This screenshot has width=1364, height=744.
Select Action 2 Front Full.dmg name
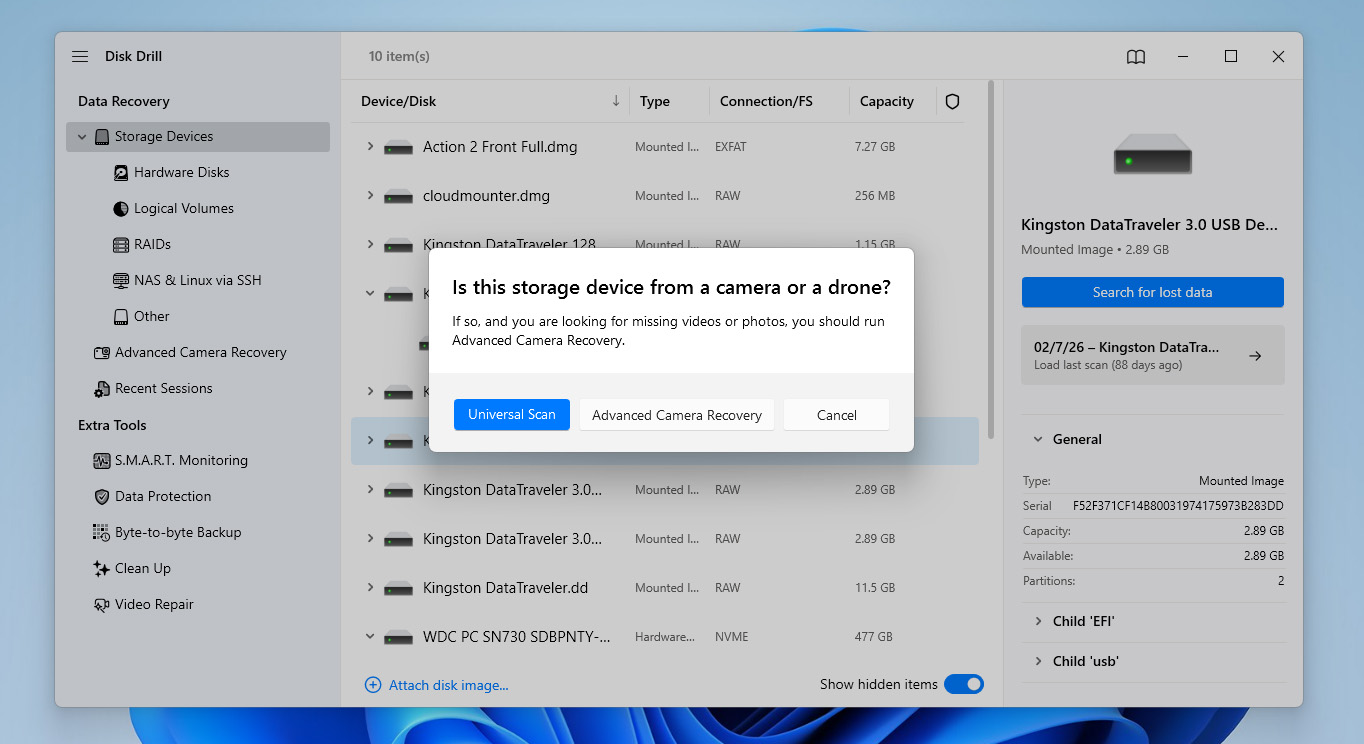pyautogui.click(x=500, y=147)
